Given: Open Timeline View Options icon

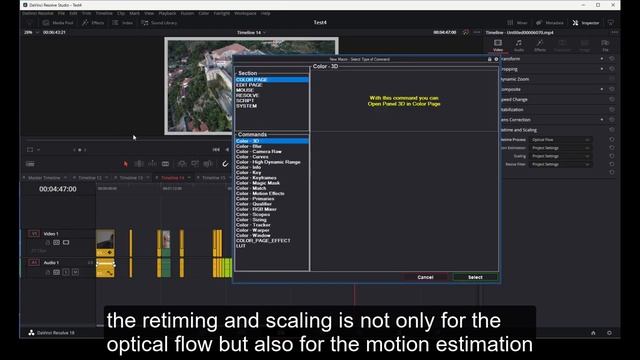Looking at the screenshot, I should [x=30, y=164].
